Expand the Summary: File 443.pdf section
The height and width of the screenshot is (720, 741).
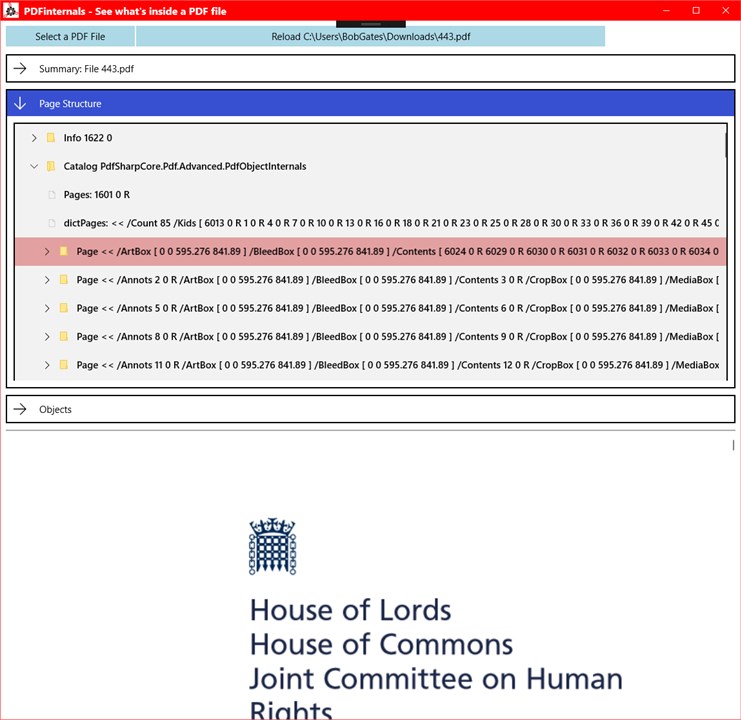coord(370,69)
